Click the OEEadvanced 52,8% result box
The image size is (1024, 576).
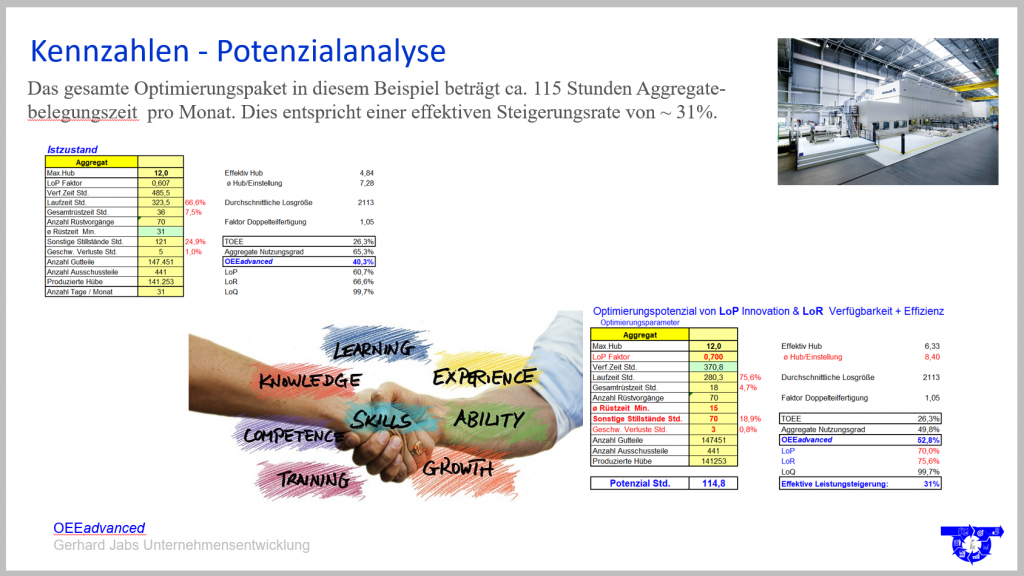(x=859, y=440)
